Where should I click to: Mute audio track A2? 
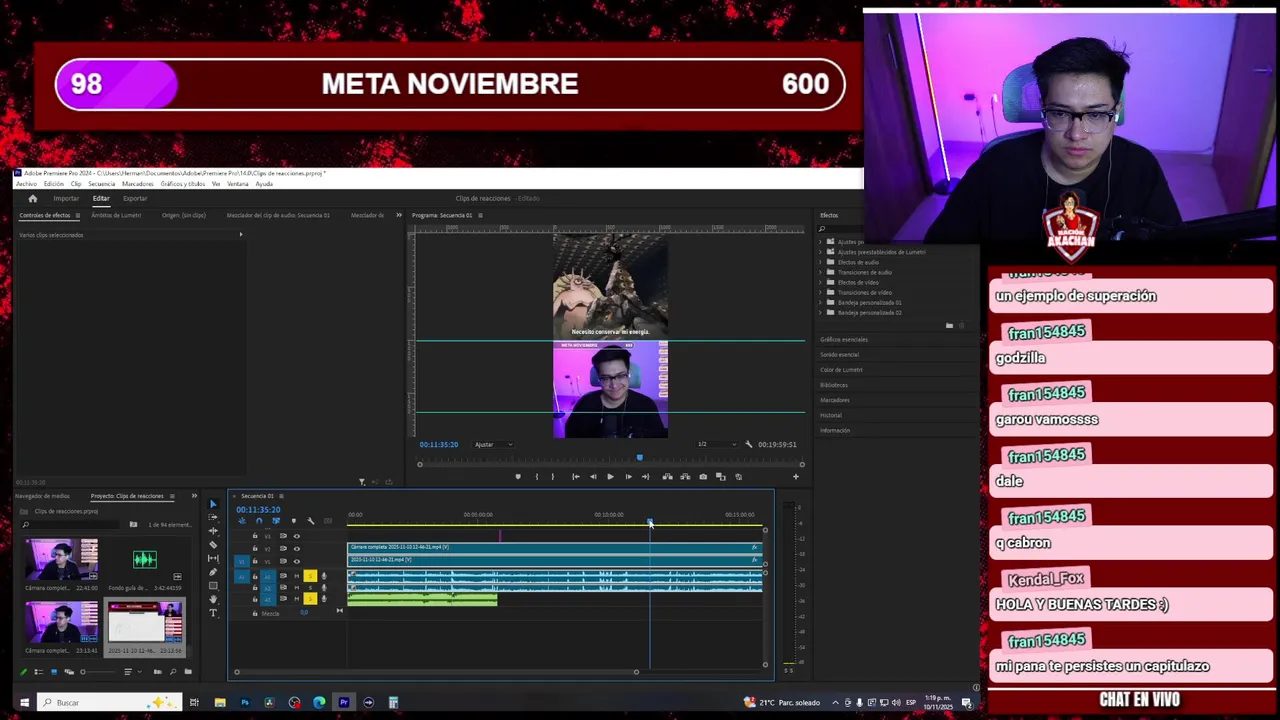[297, 587]
